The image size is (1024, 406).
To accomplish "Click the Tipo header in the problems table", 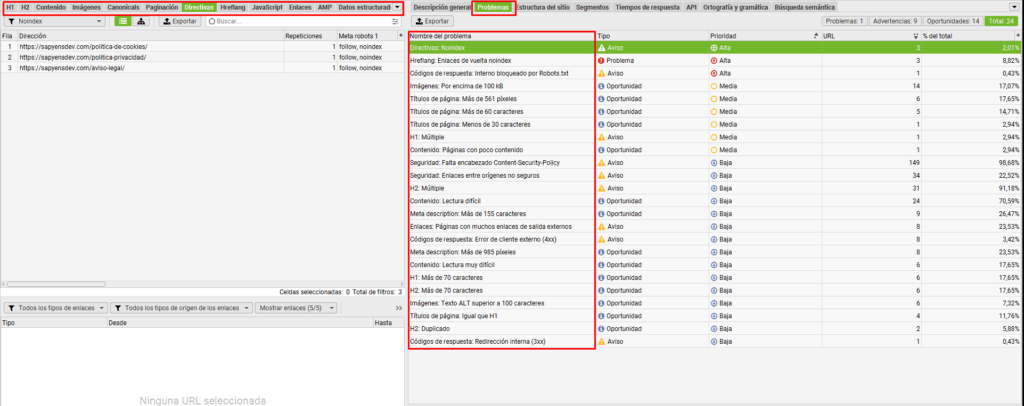I will pyautogui.click(x=652, y=35).
